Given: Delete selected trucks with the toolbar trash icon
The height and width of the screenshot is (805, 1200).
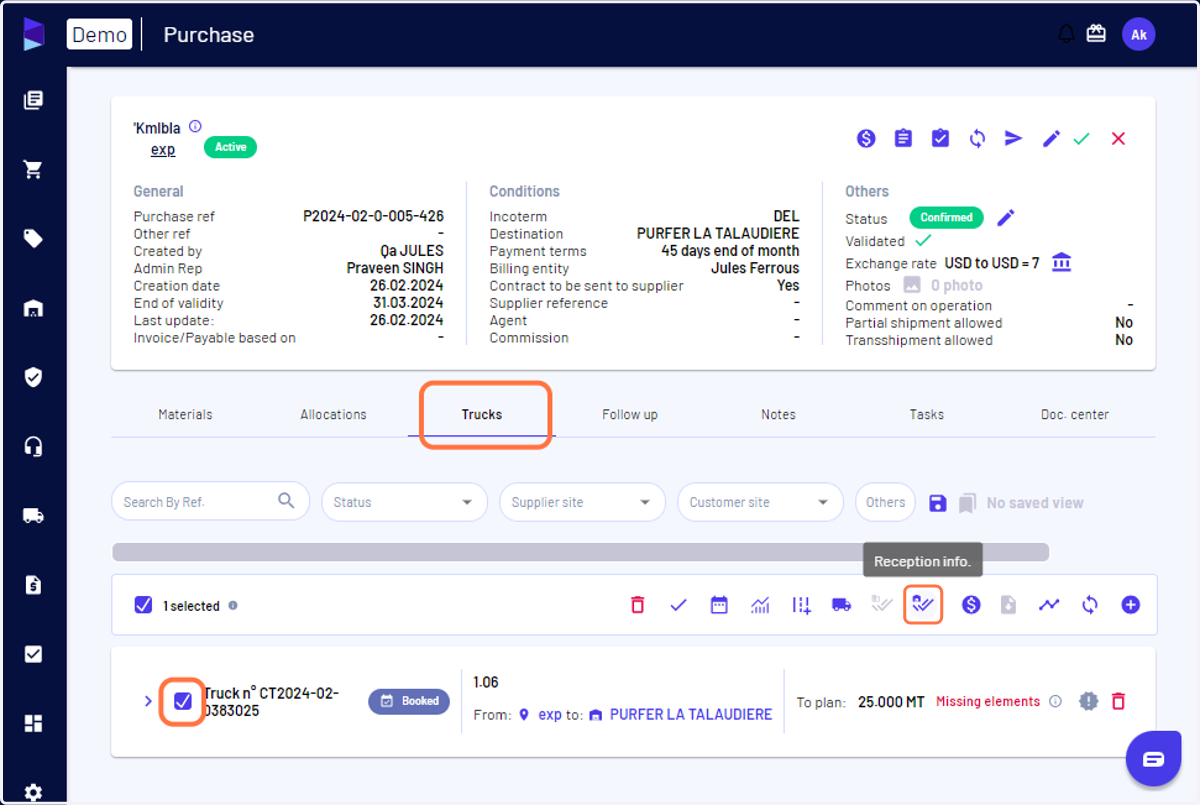Looking at the screenshot, I should pyautogui.click(x=637, y=604).
